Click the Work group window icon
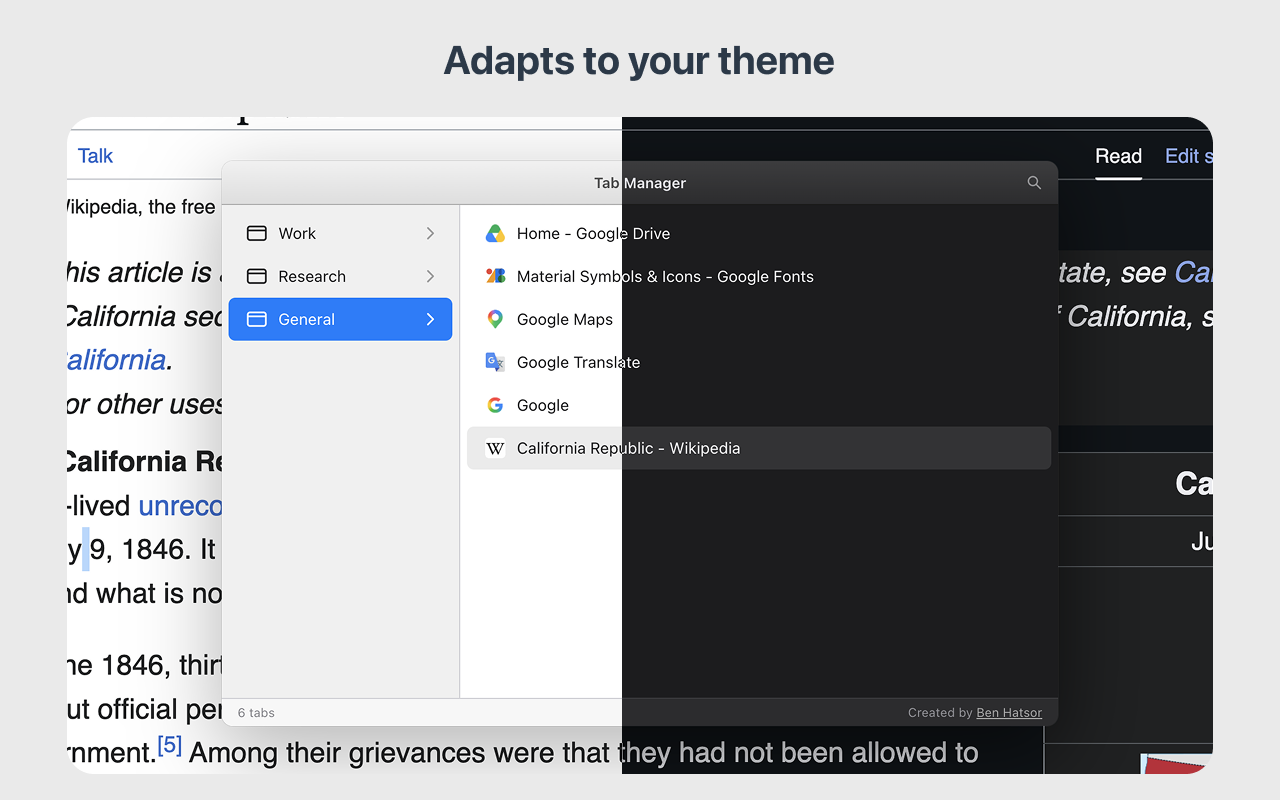Screen dimensions: 1280x800 [x=257, y=233]
